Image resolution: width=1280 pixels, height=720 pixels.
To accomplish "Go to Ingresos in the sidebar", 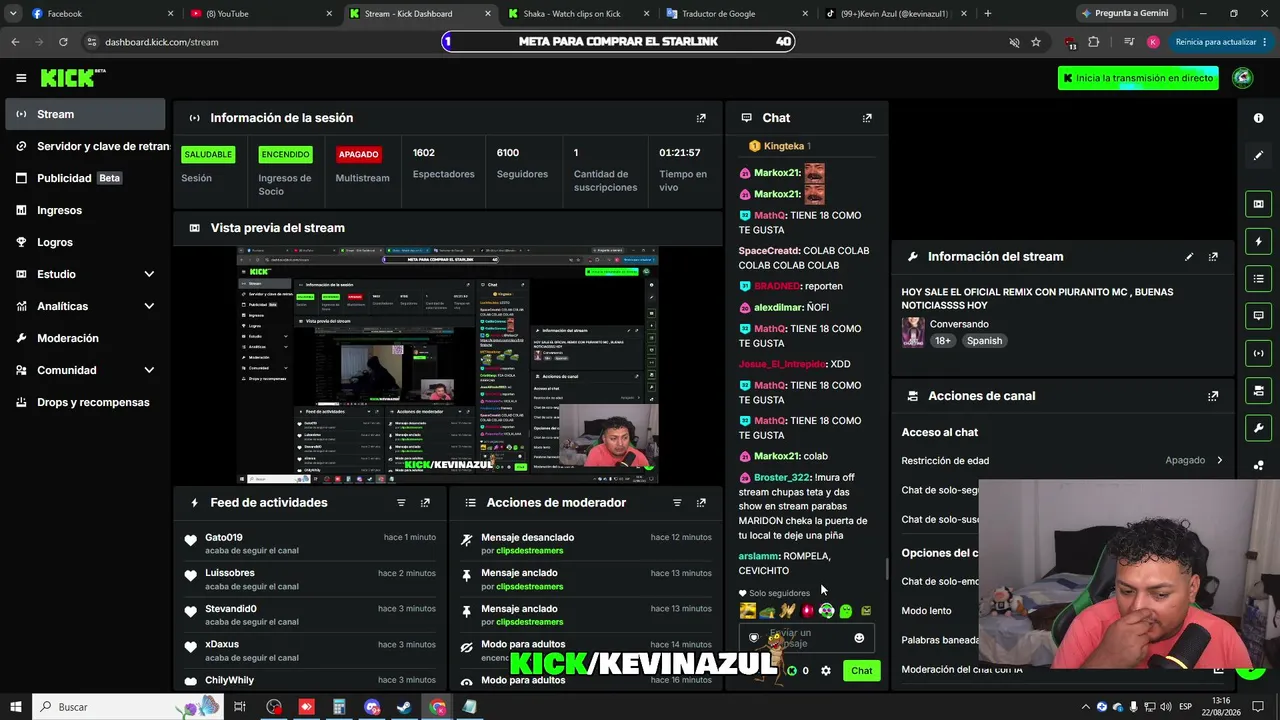I will point(85,210).
